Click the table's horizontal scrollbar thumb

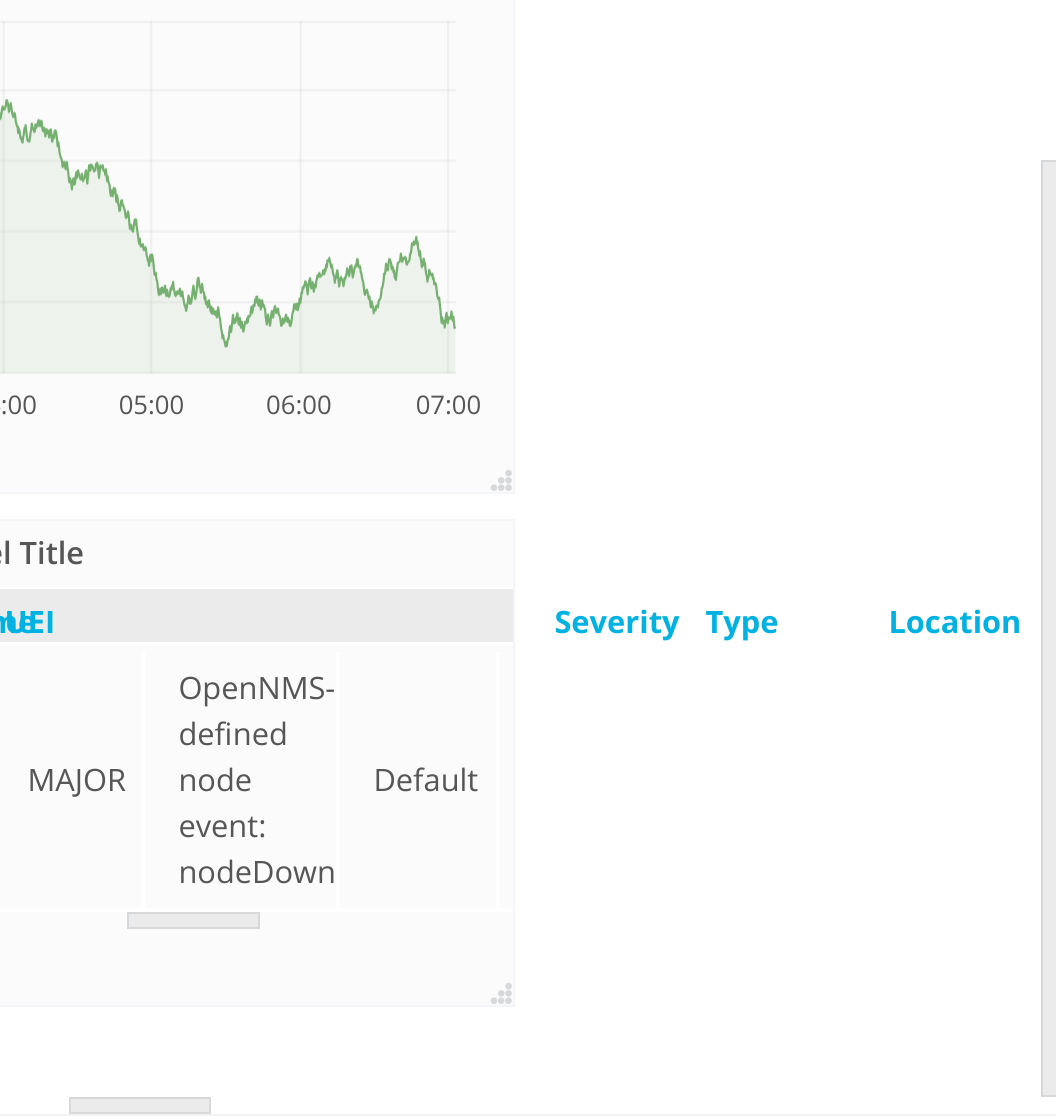tap(194, 920)
